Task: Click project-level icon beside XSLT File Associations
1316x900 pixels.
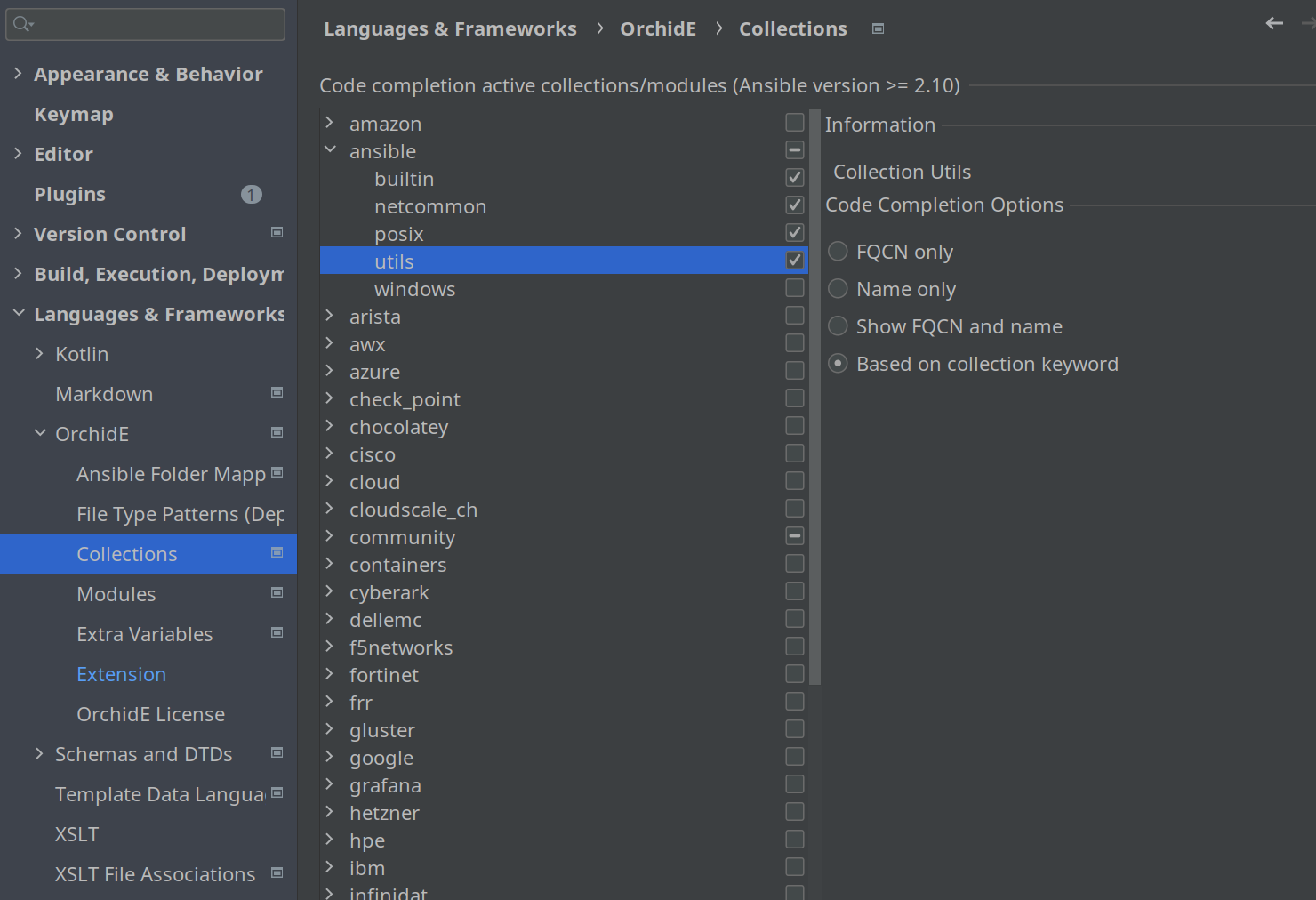Action: 277,872
